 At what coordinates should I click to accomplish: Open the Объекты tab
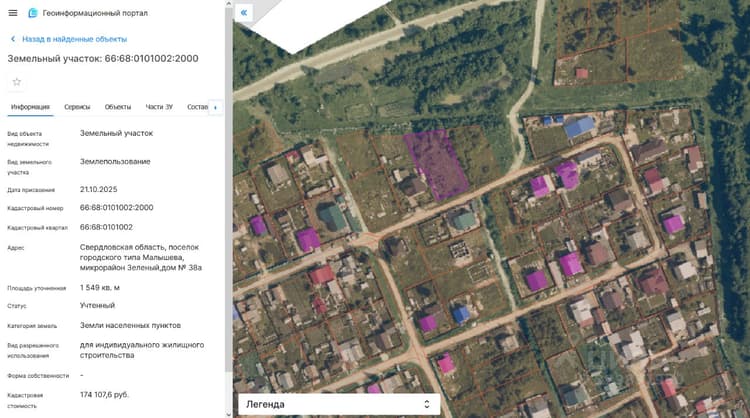(x=118, y=107)
